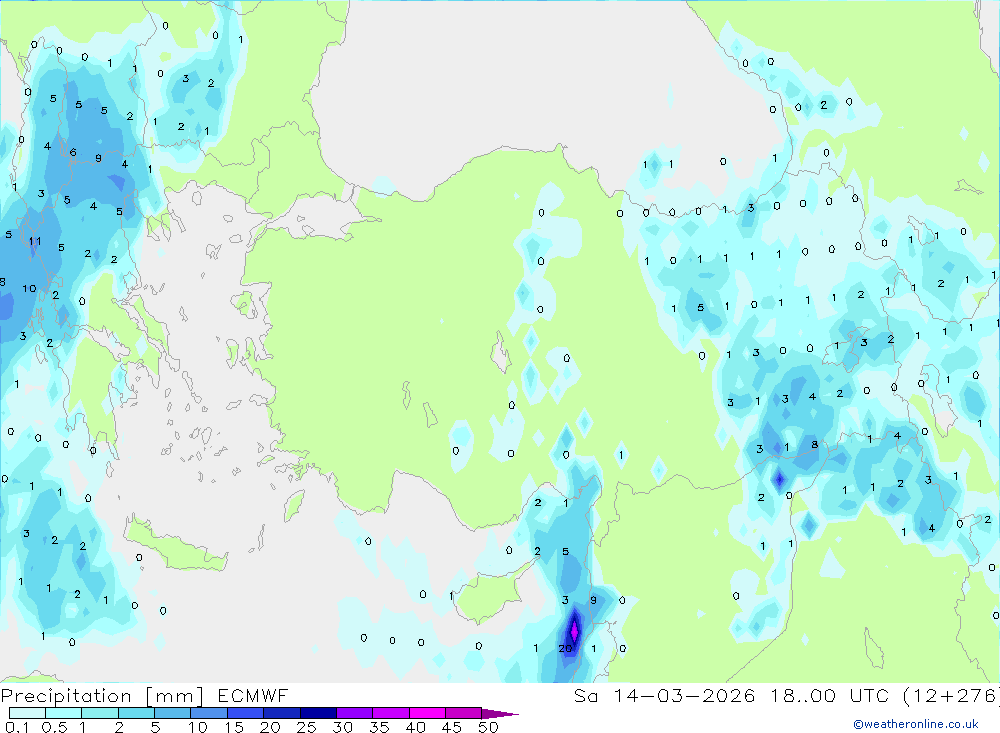Click the 'Precipitation [mm]' title text
This screenshot has height=733, width=1000.
point(102,696)
